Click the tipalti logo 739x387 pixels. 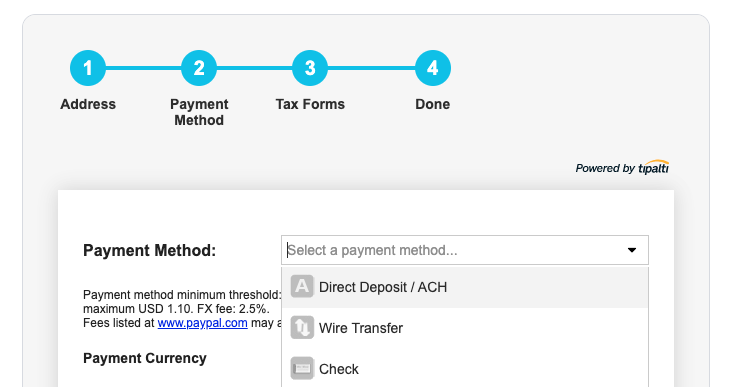[653, 167]
